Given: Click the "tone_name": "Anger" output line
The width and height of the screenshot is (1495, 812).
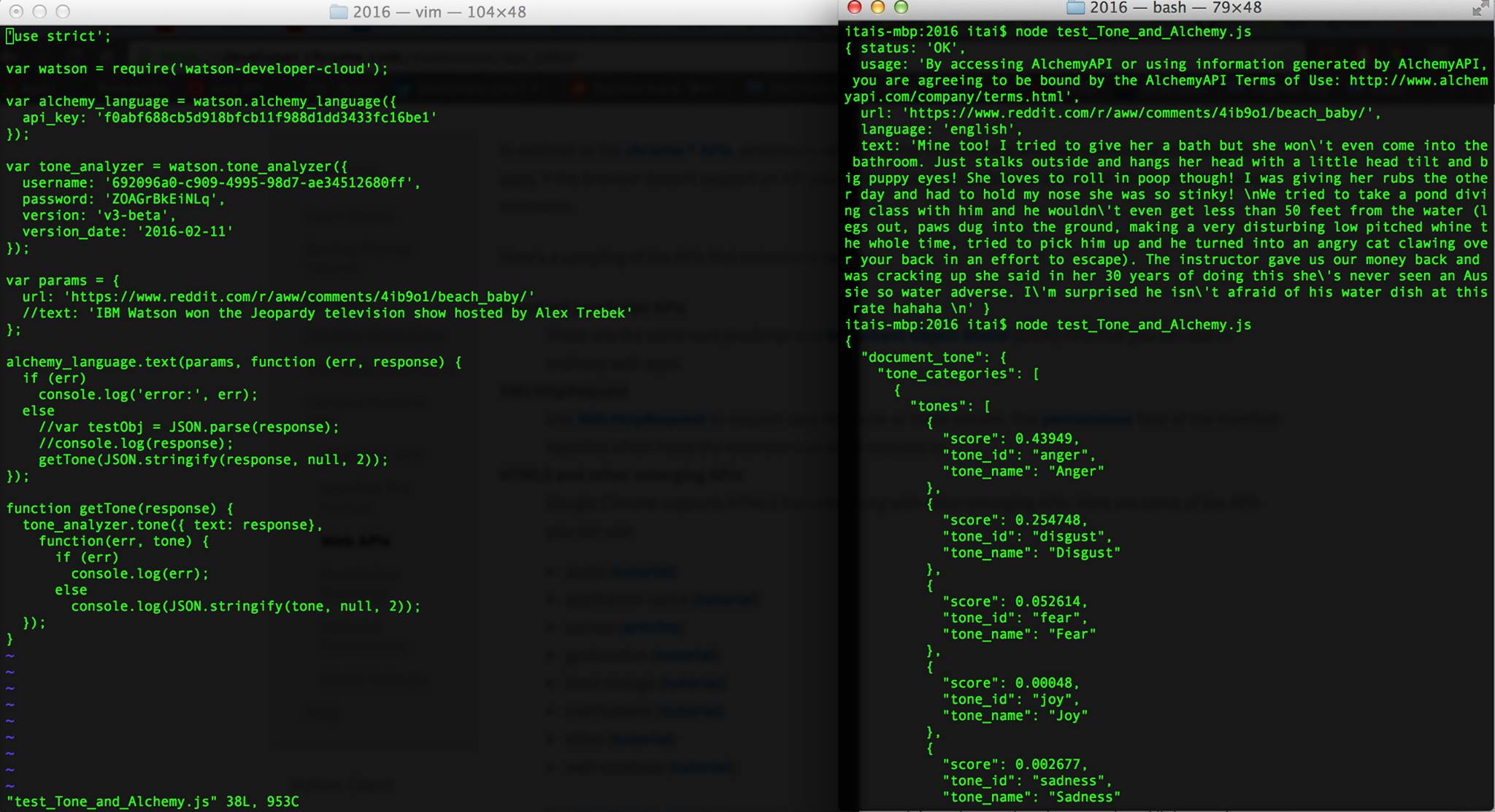Looking at the screenshot, I should (x=1023, y=471).
